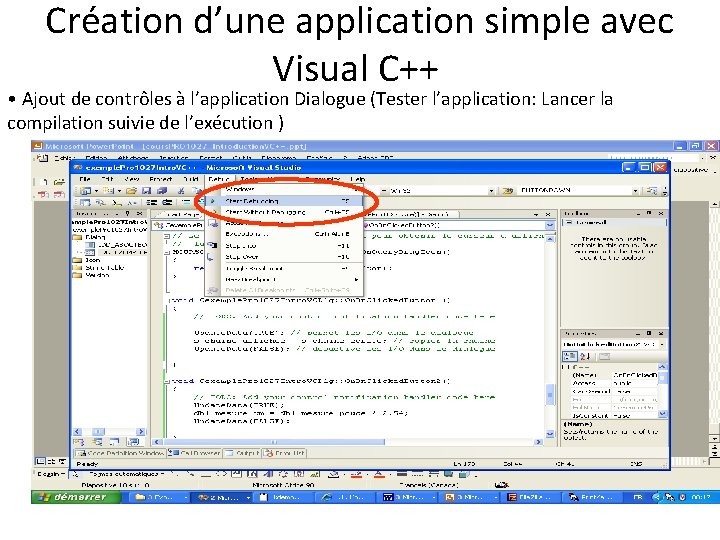The height and width of the screenshot is (540, 720).
Task: Open the BUTTONDOWN find combo dropdown
Action: [636, 190]
